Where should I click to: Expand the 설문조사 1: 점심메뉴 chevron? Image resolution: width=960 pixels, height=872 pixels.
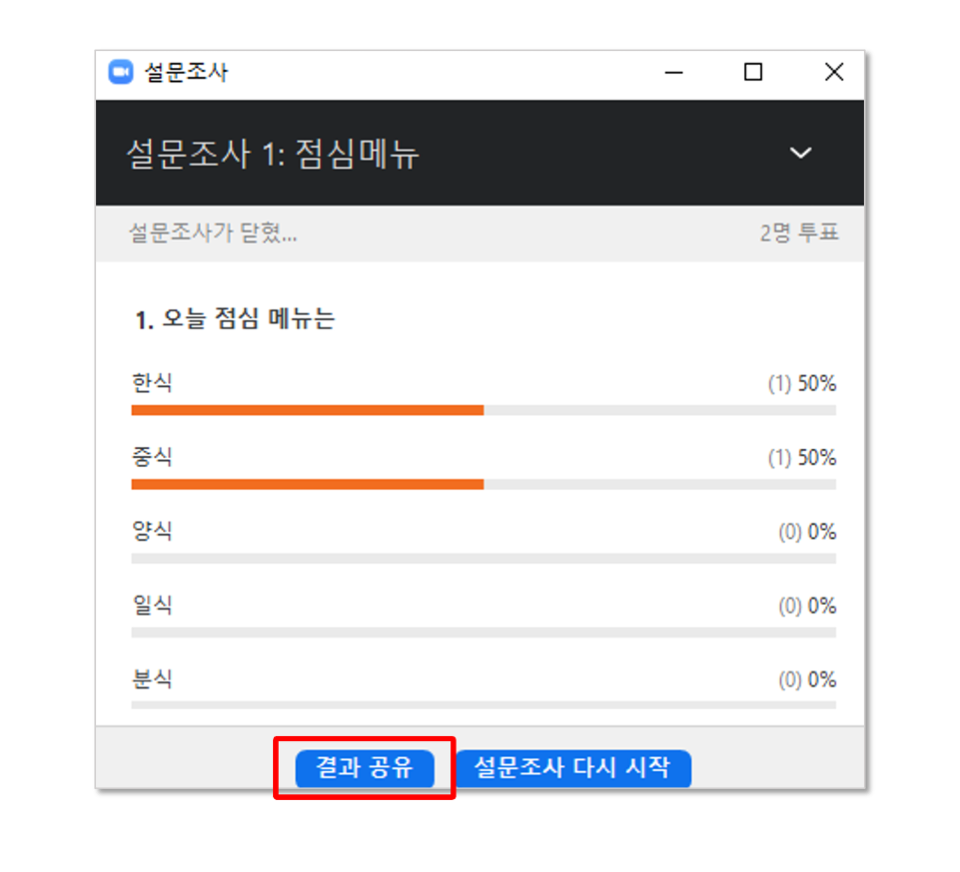(x=800, y=152)
